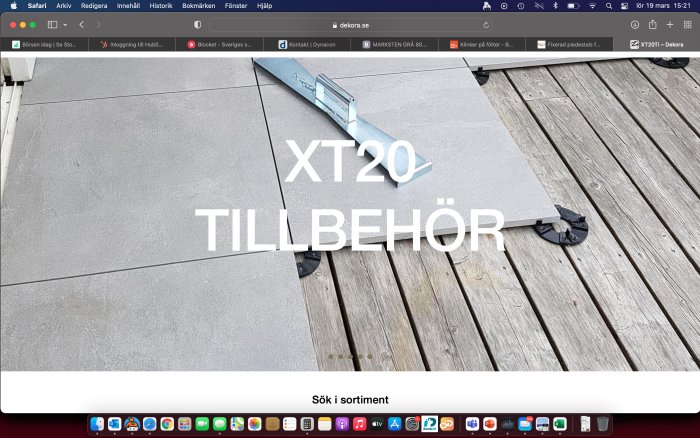700x438 pixels.
Task: Toggle the Safari sidebar button
Action: coord(53,25)
